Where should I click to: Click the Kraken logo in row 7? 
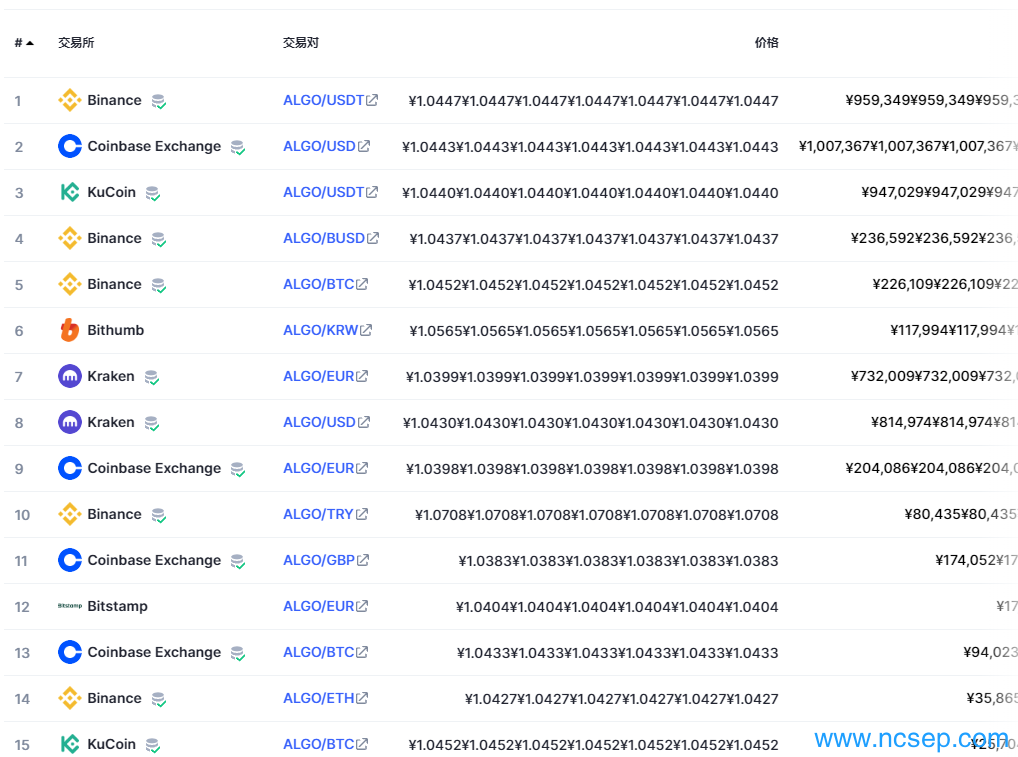tap(69, 377)
